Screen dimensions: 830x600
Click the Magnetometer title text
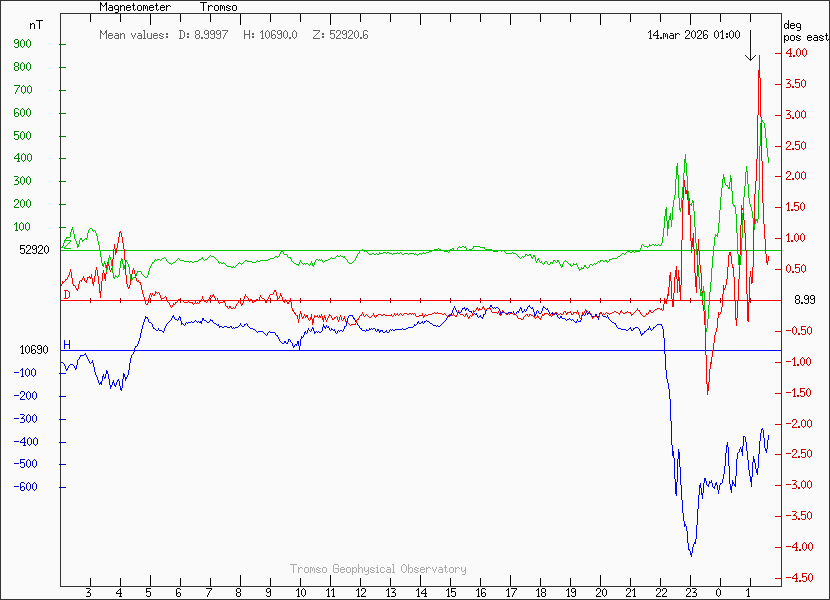point(135,7)
